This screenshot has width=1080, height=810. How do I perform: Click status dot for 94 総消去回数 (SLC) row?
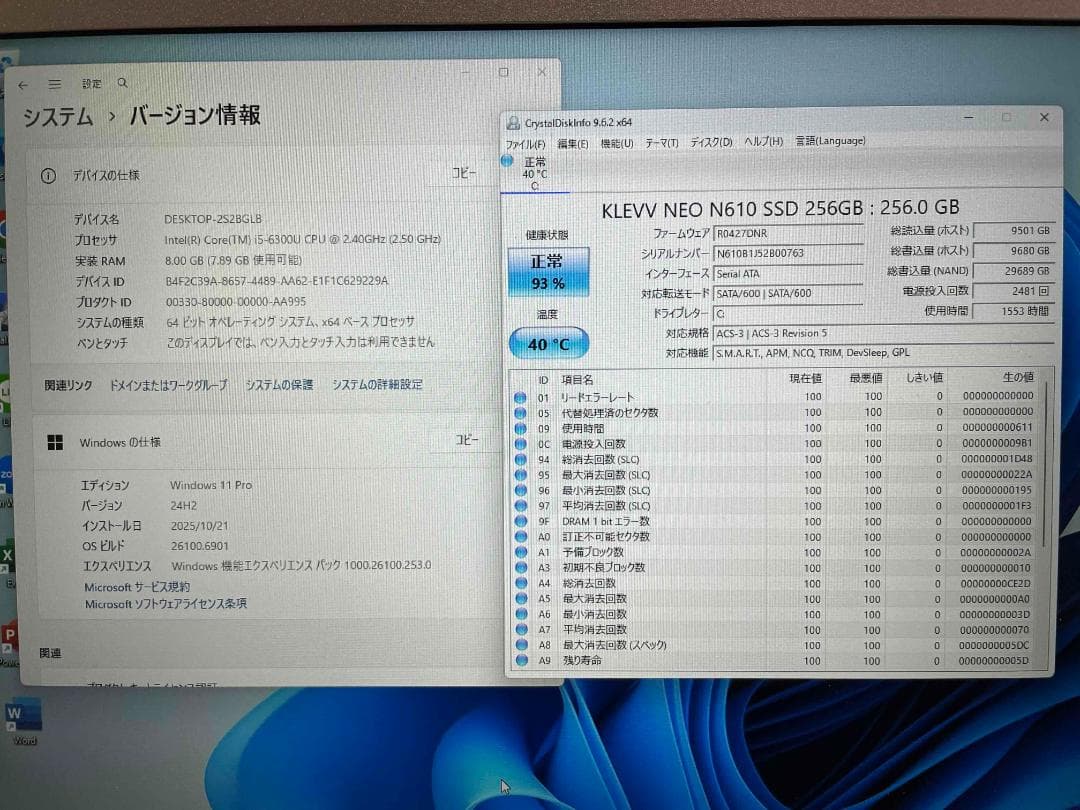(521, 459)
